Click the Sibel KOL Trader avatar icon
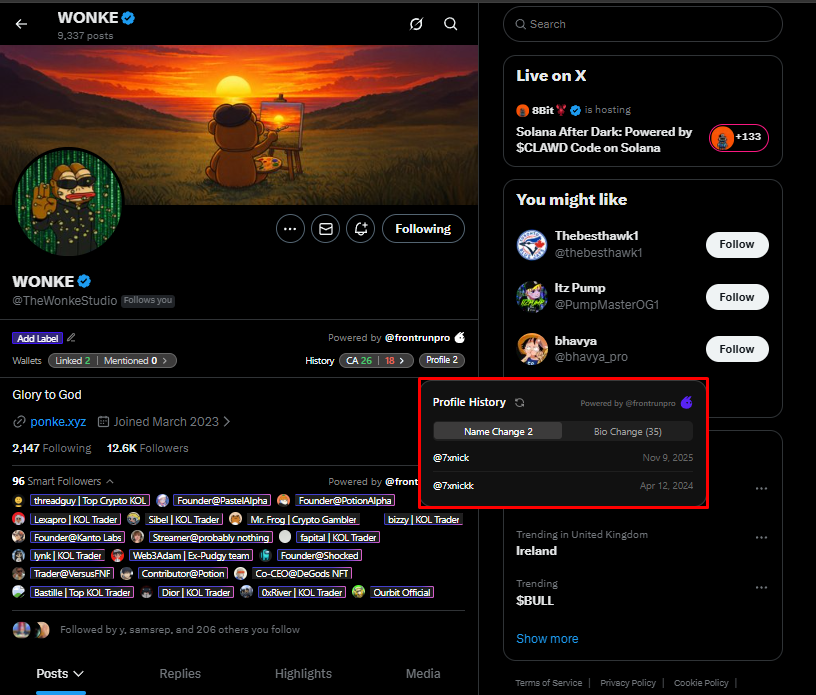The width and height of the screenshot is (816, 695). point(134,519)
